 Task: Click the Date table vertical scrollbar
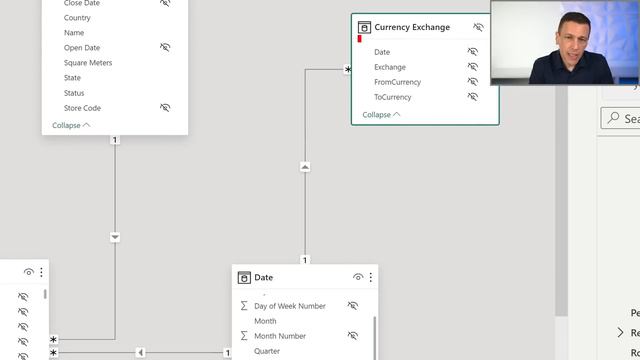coord(375,338)
